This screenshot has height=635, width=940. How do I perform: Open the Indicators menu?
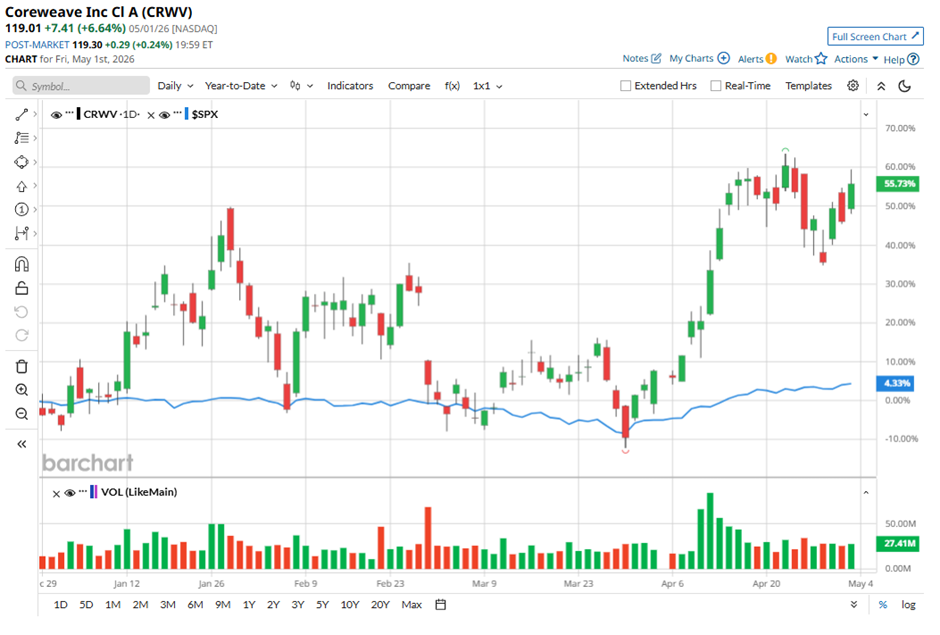coord(350,86)
